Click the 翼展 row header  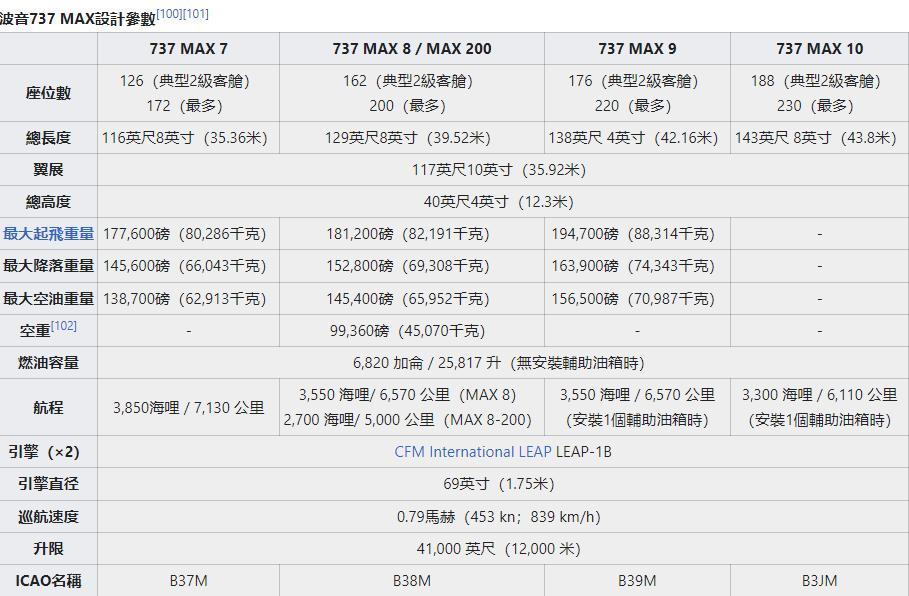[48, 170]
